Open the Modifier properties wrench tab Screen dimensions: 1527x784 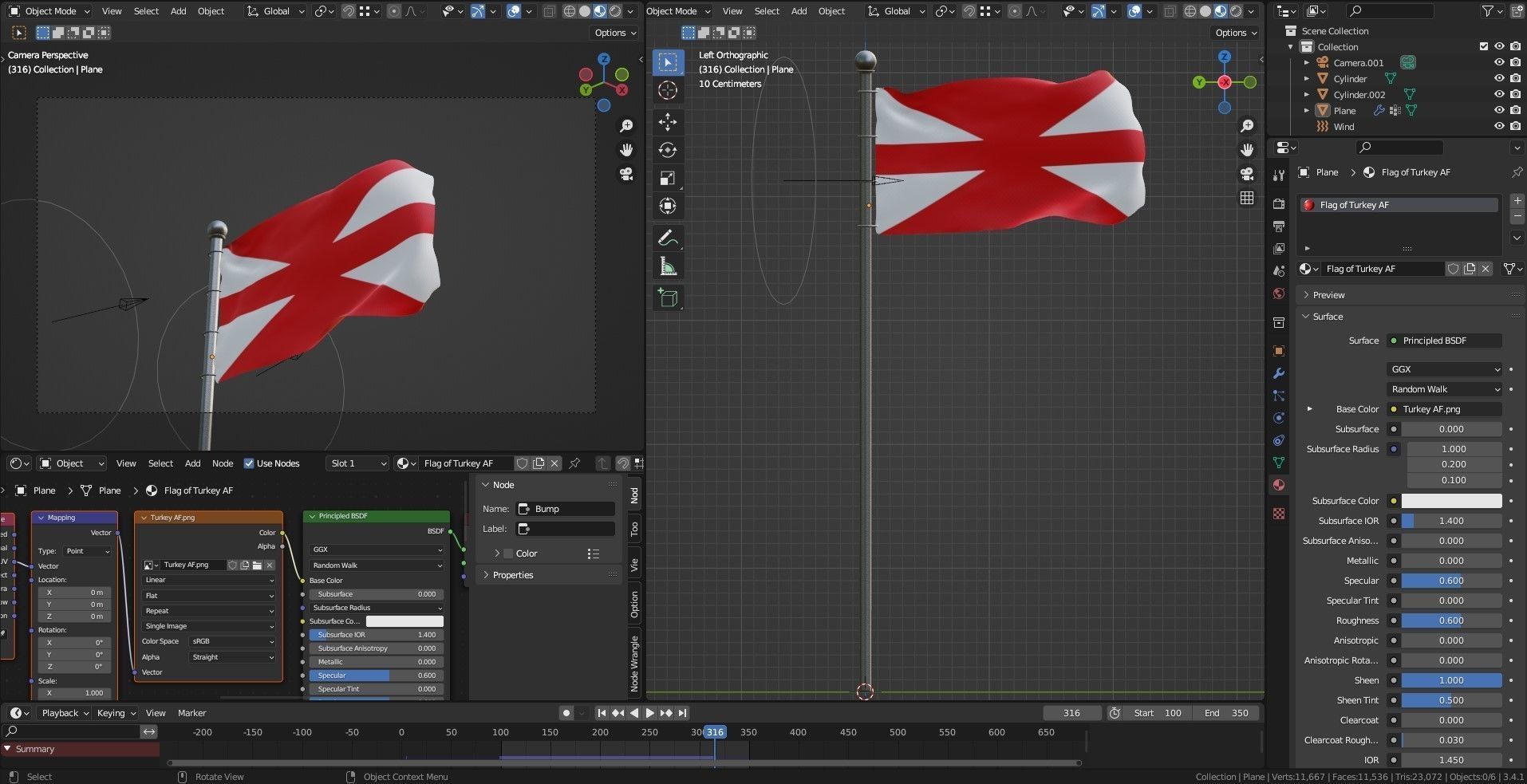1279,373
